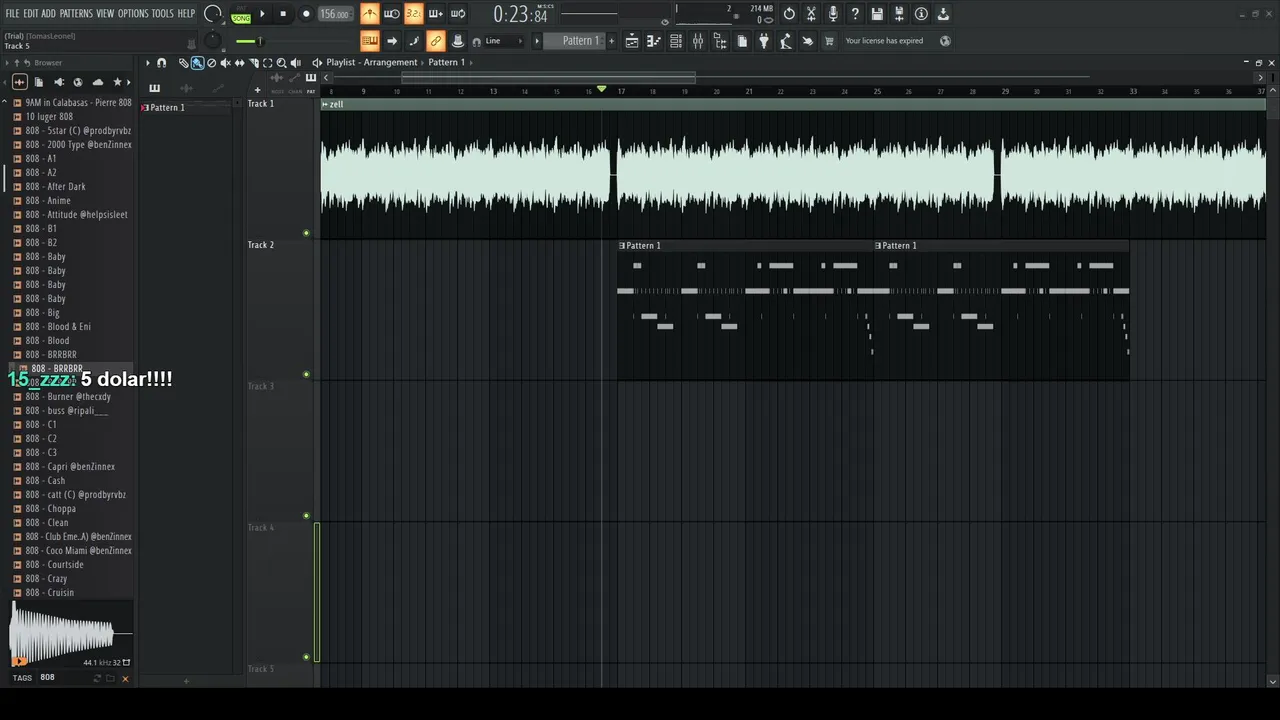Click the step editing arrow icon

[x=392, y=41]
